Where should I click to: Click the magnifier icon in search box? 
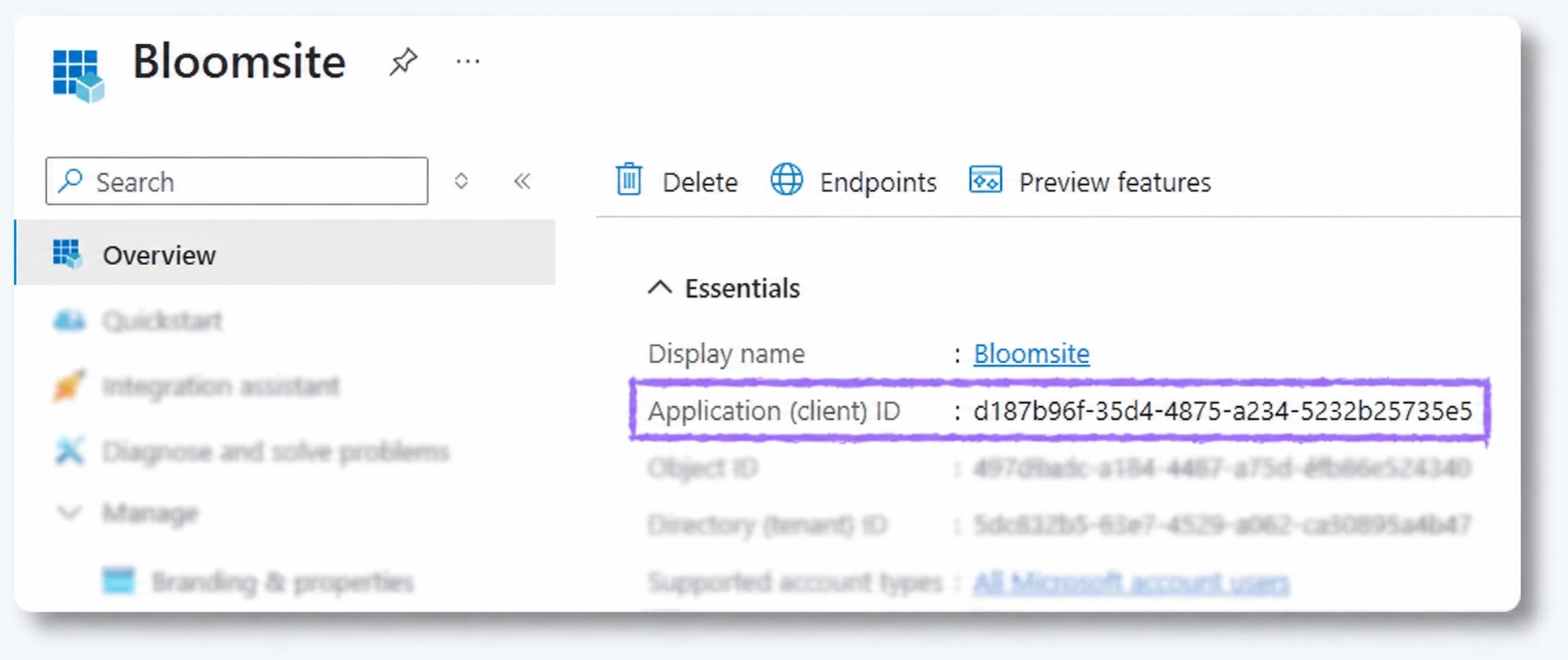[x=71, y=181]
